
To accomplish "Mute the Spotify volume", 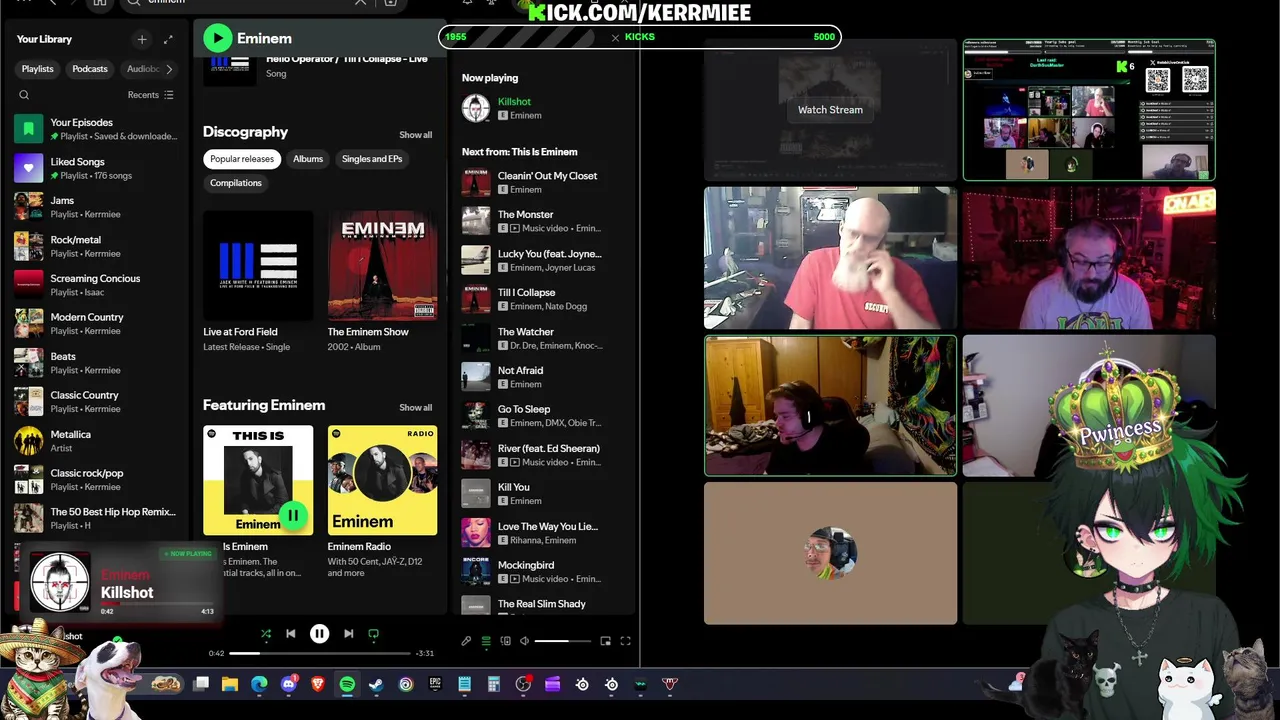I will click(x=524, y=641).
